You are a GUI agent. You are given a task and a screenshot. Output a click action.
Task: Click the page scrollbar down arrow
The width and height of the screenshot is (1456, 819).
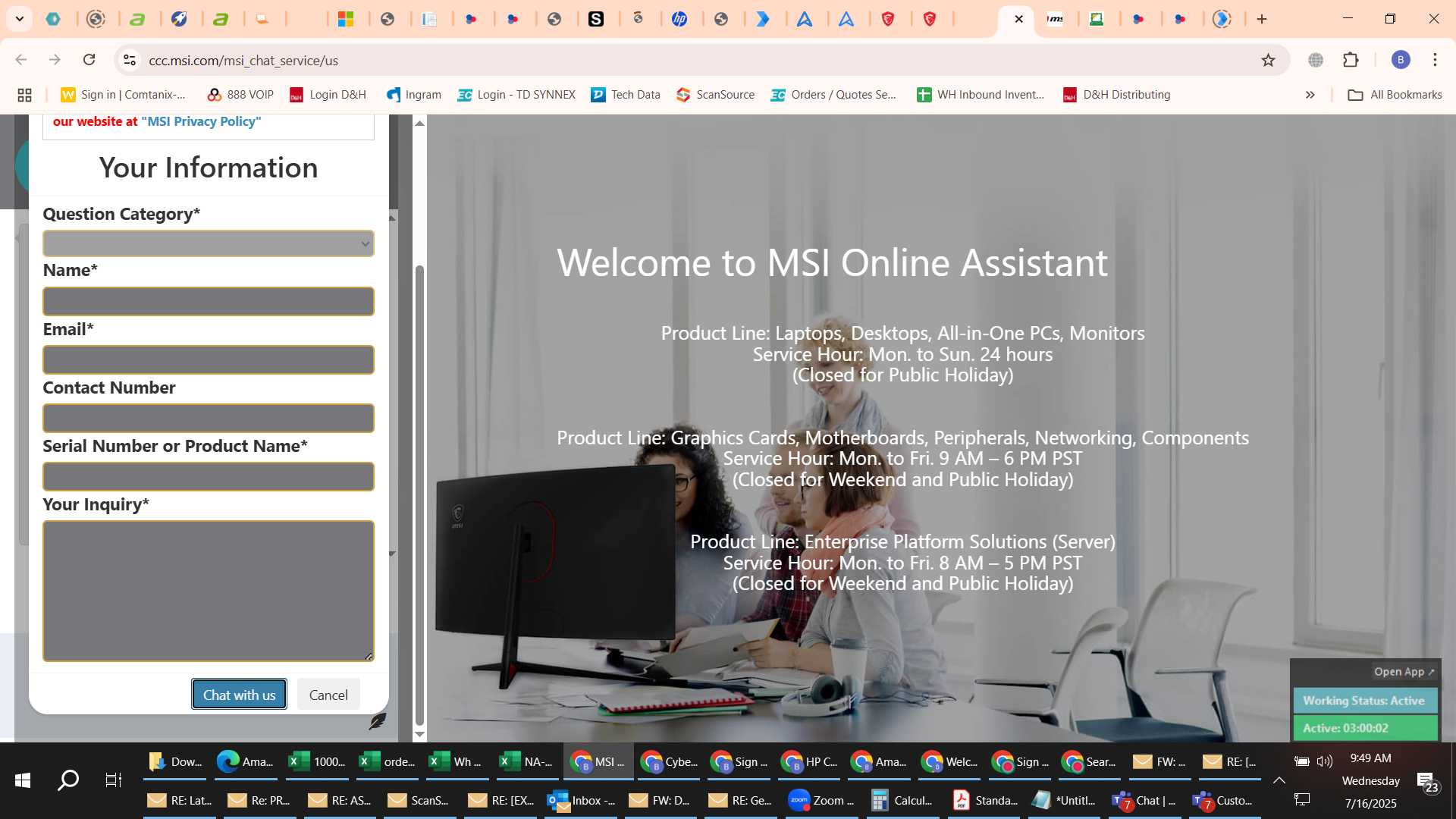click(419, 734)
